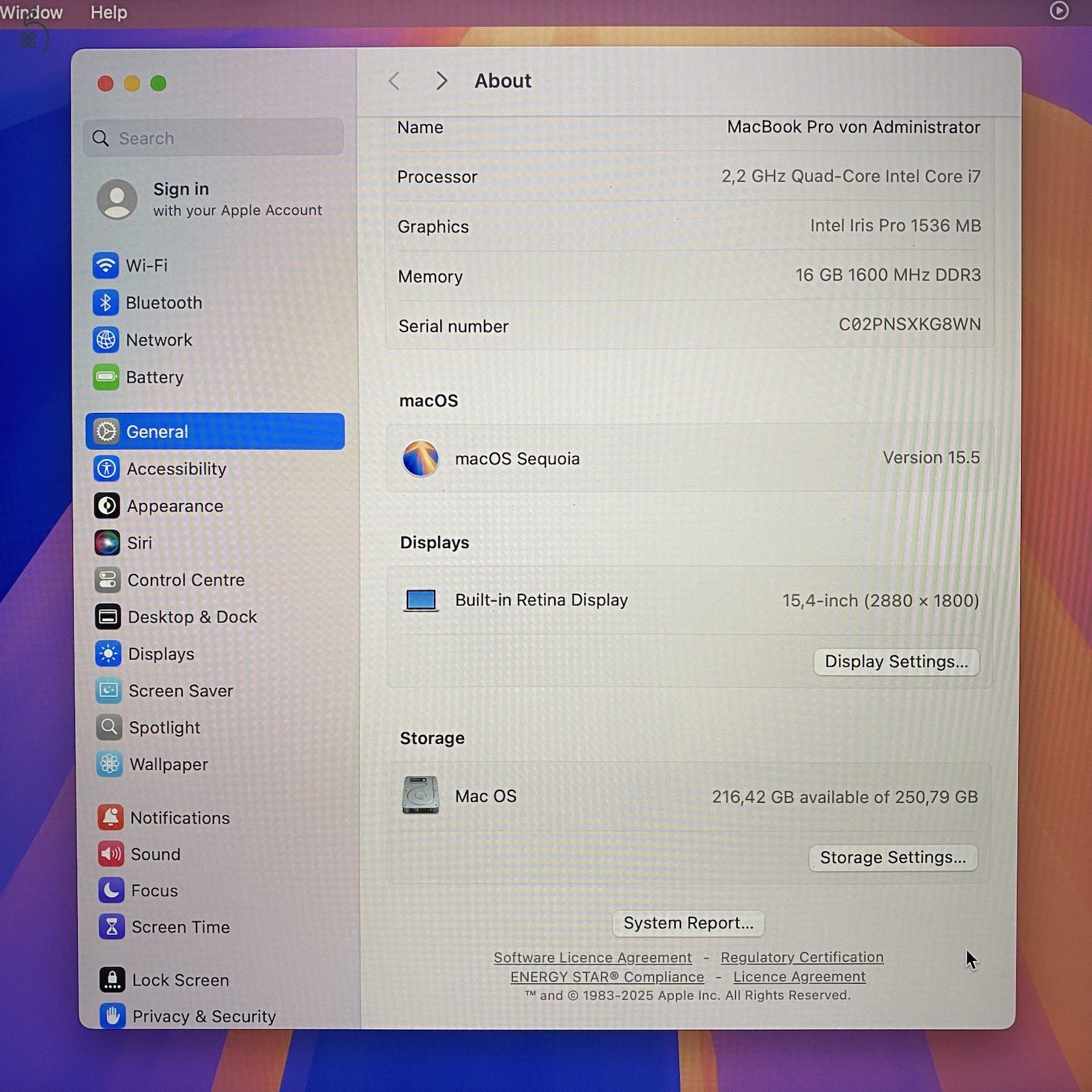Open the Screen Time hourglass icon
Screen dimensions: 1092x1092
111,927
